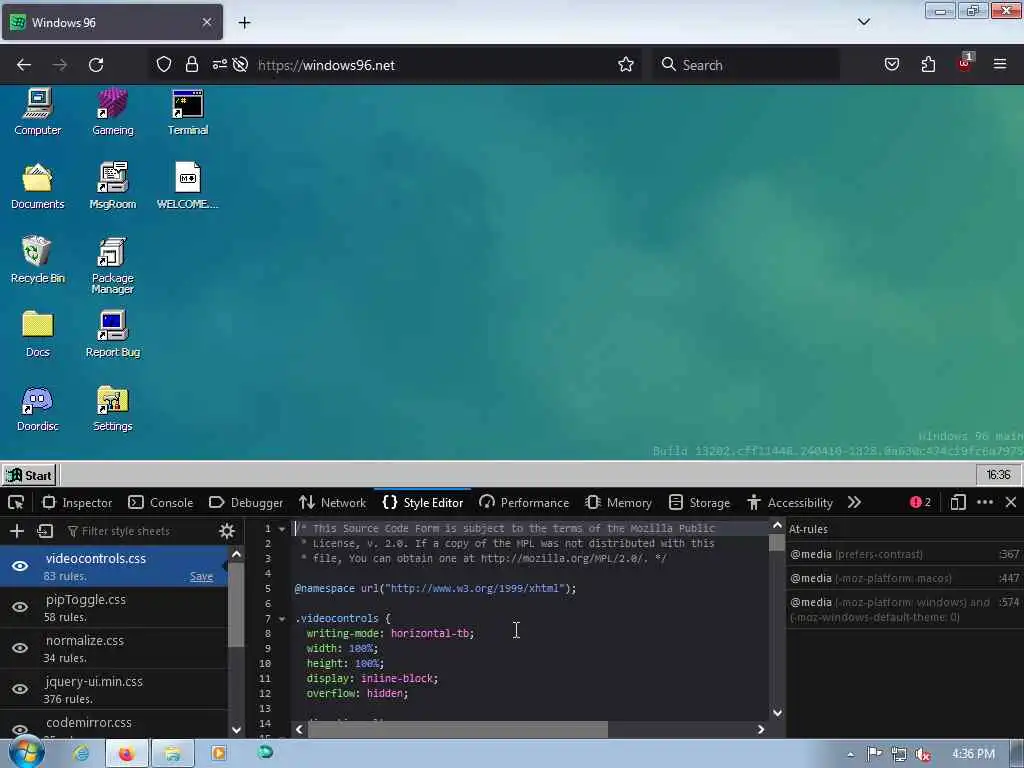Open the Settings desktop icon

click(x=112, y=408)
